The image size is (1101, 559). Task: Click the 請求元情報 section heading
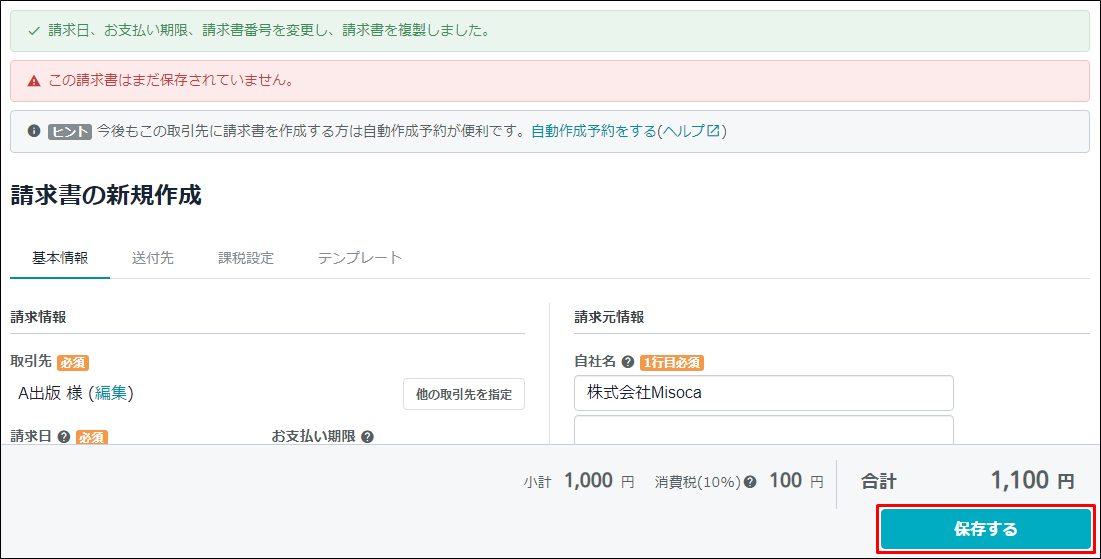pos(609,317)
